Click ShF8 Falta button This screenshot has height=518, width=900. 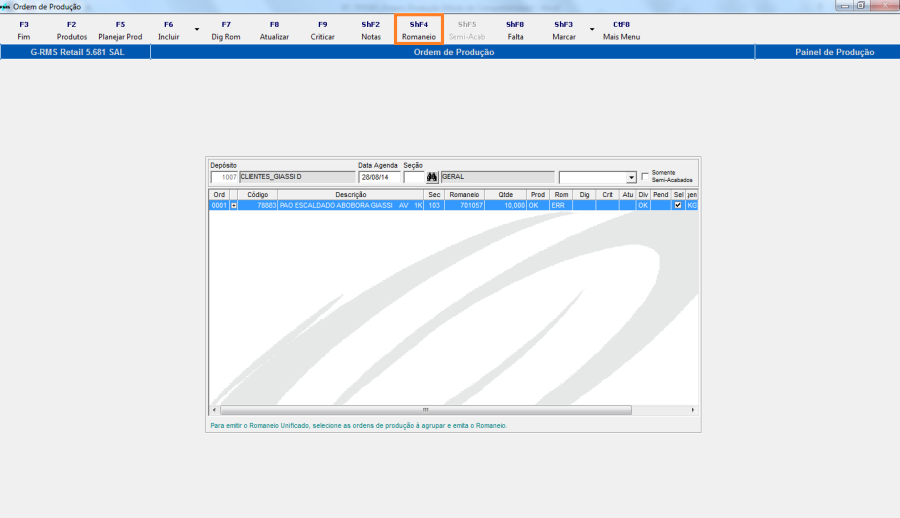coord(515,30)
